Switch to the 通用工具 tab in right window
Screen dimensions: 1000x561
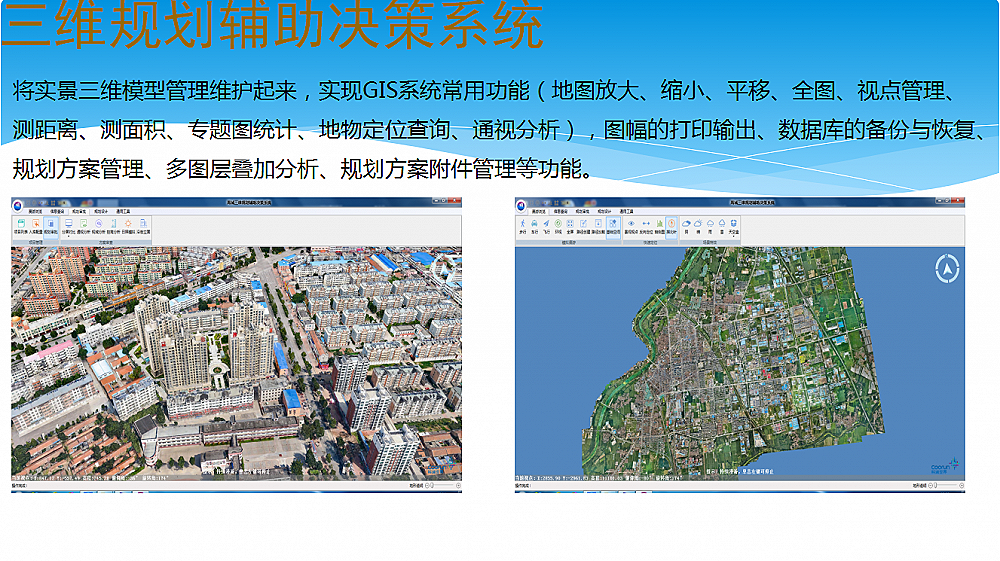pos(626,212)
